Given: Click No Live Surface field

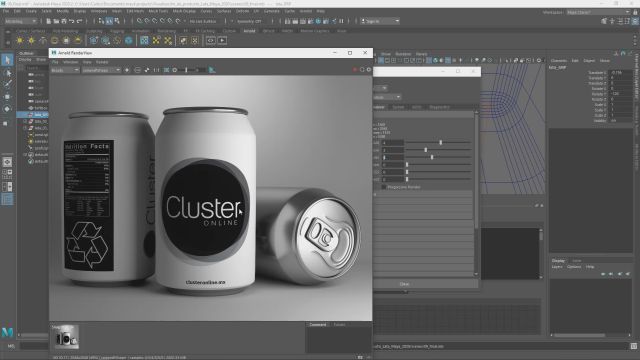Looking at the screenshot, I should (203, 21).
